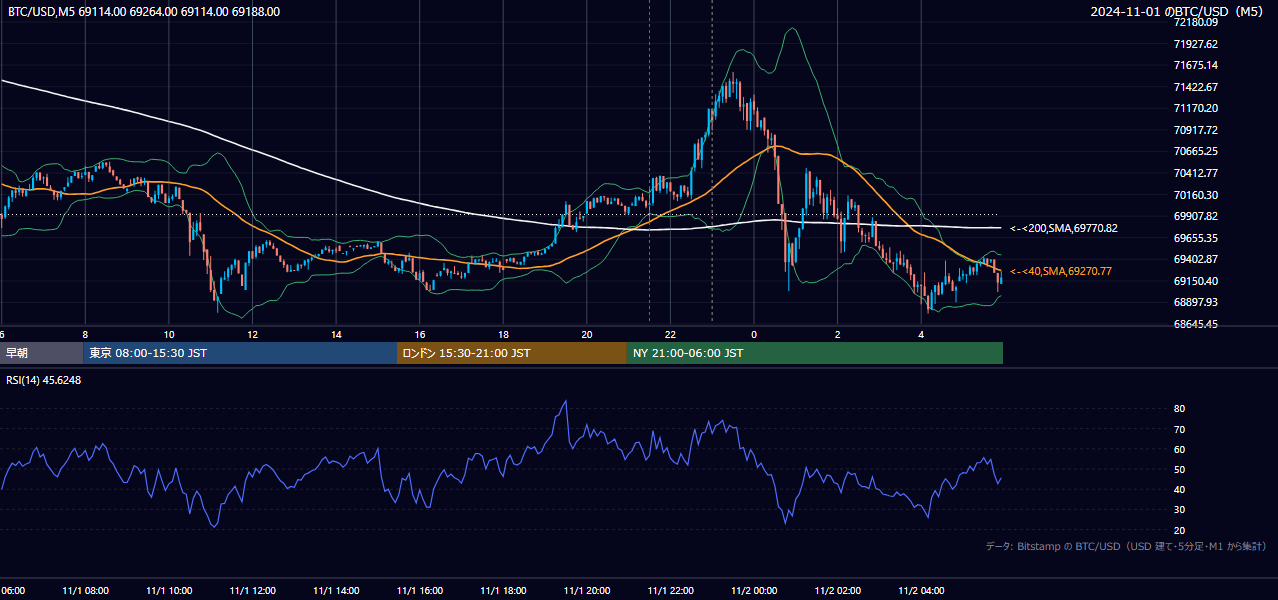Click the 69402.87 price axis label

1195,259
